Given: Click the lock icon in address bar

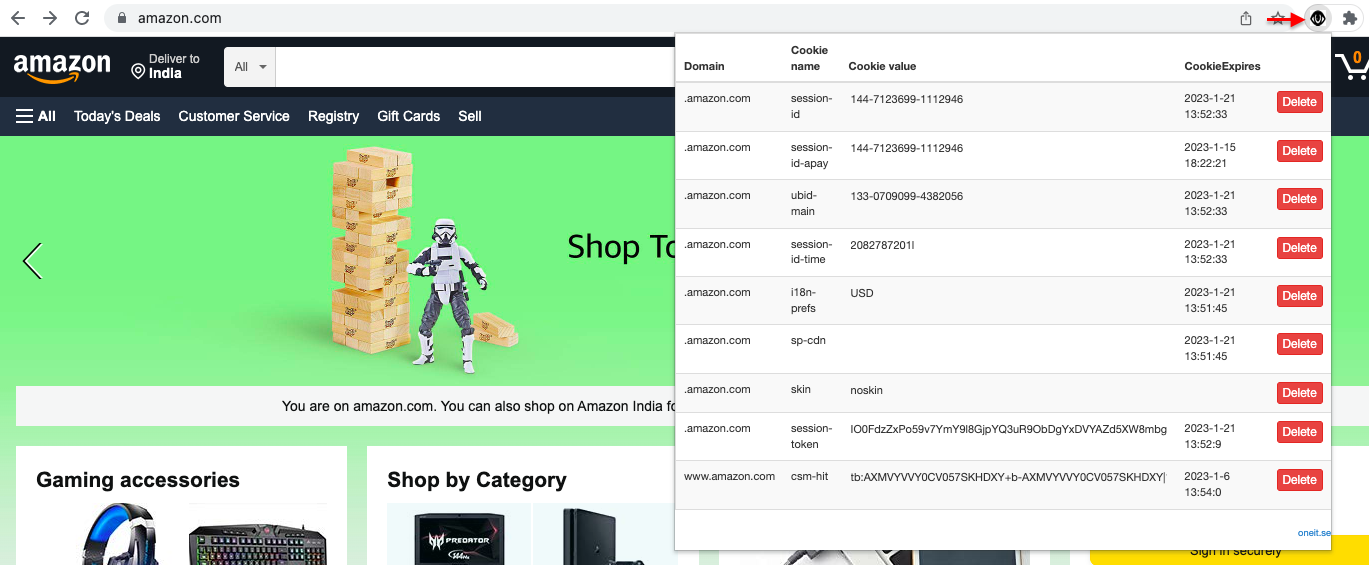Looking at the screenshot, I should click(x=122, y=18).
